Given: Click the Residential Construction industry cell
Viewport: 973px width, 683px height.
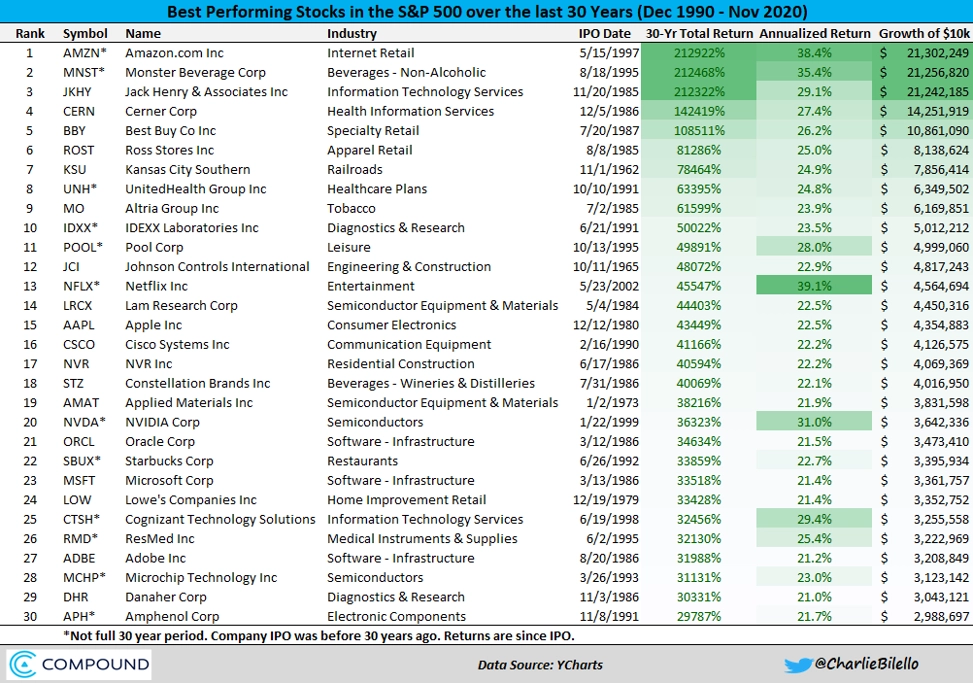Looking at the screenshot, I should pyautogui.click(x=401, y=364).
